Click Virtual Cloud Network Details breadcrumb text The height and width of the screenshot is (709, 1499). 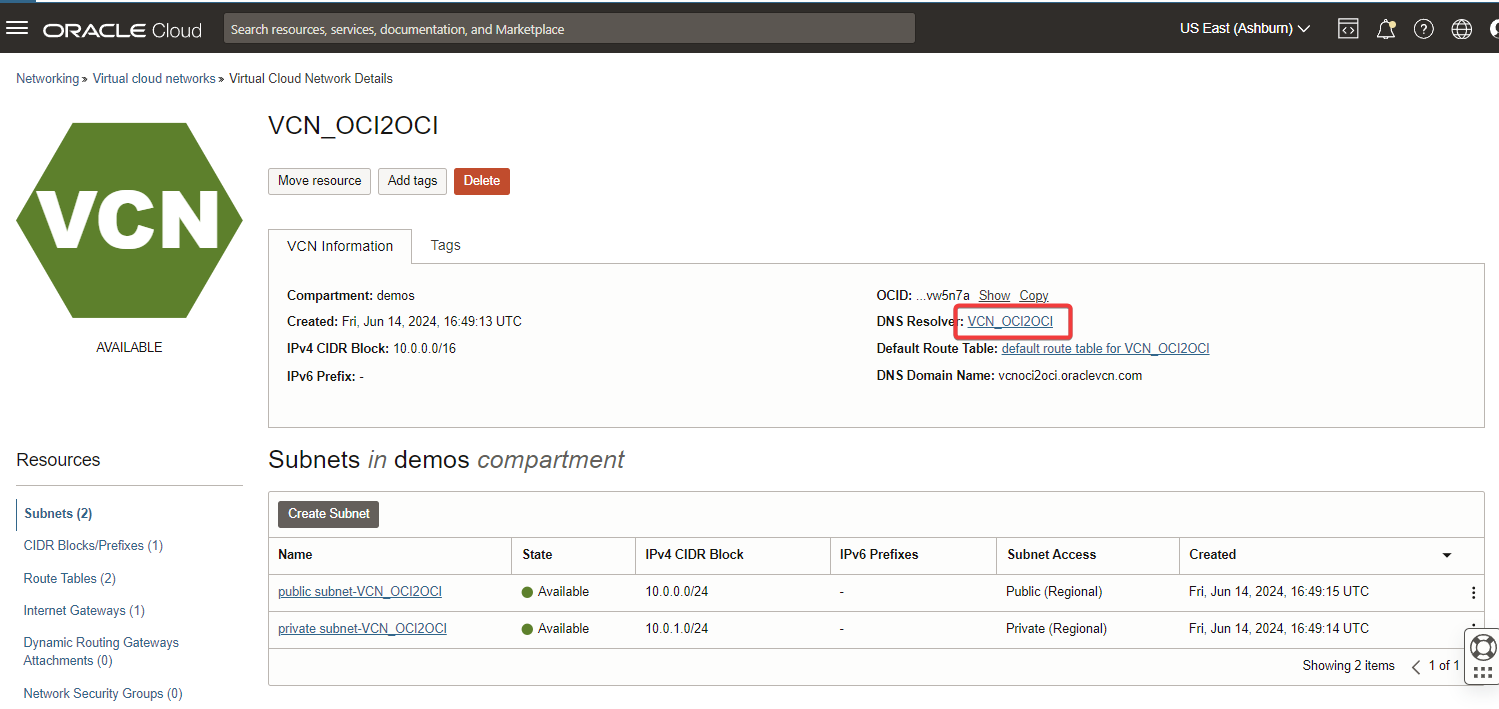click(311, 78)
